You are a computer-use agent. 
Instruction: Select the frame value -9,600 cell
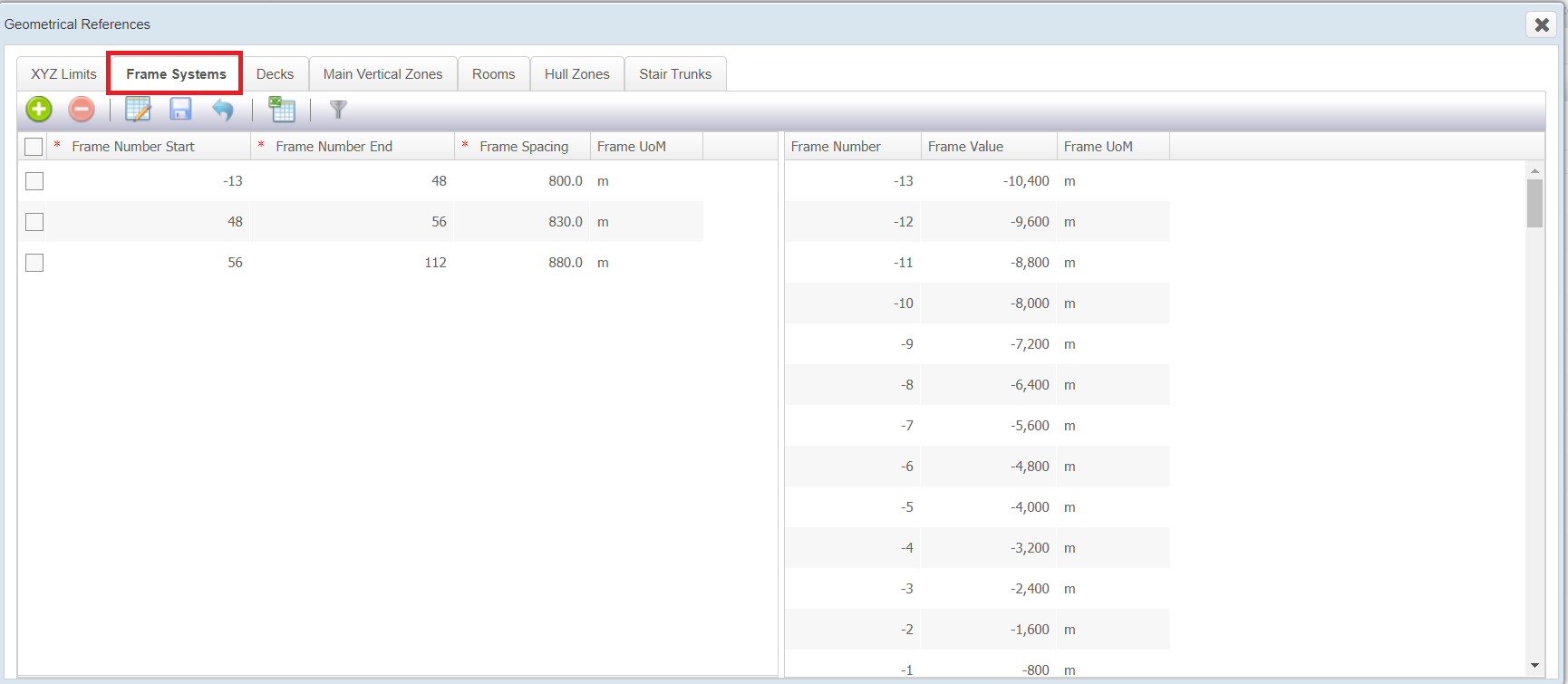coord(989,222)
